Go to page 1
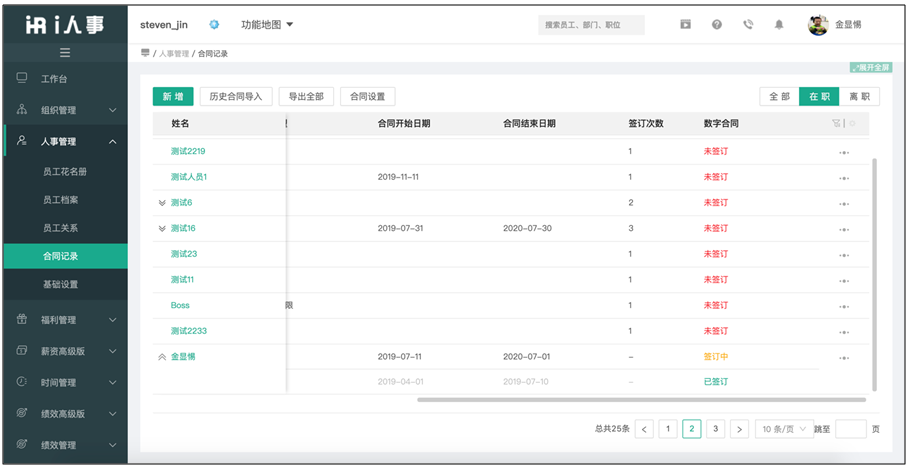The image size is (908, 469). point(668,429)
